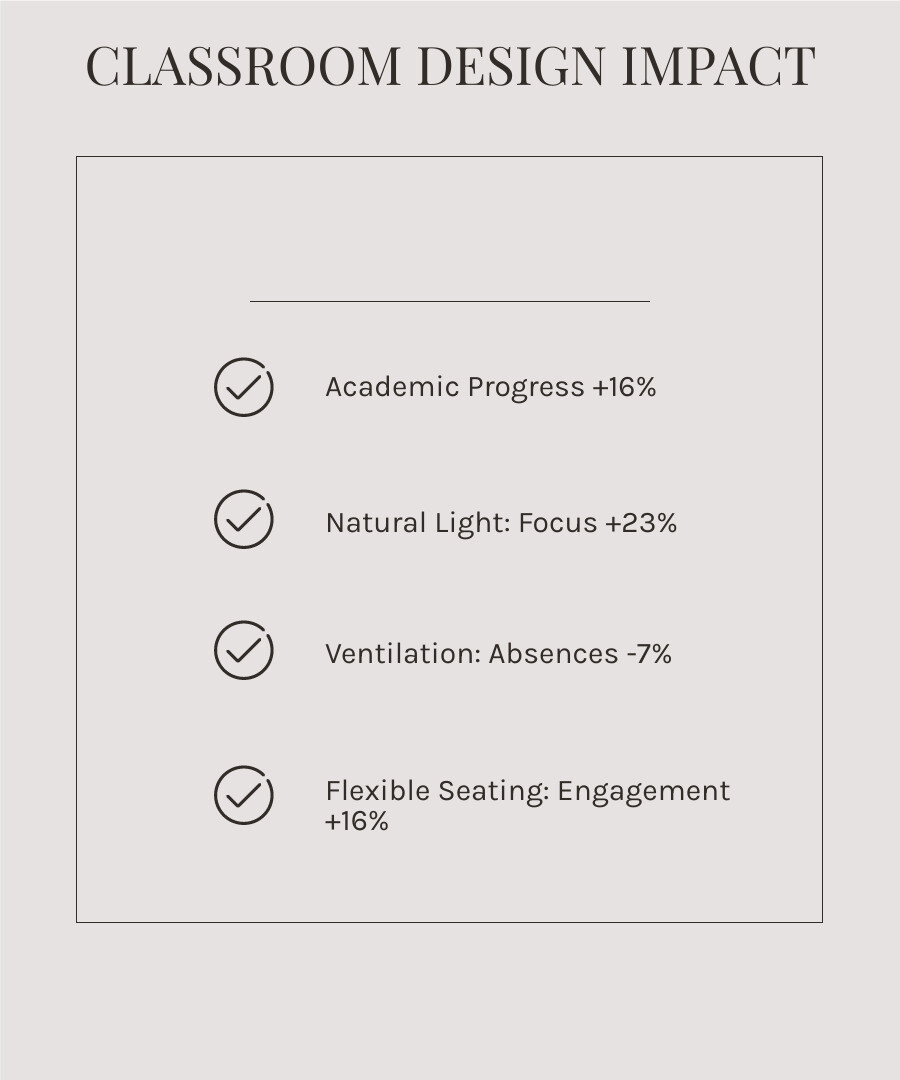Click the word Absences

click(x=554, y=654)
